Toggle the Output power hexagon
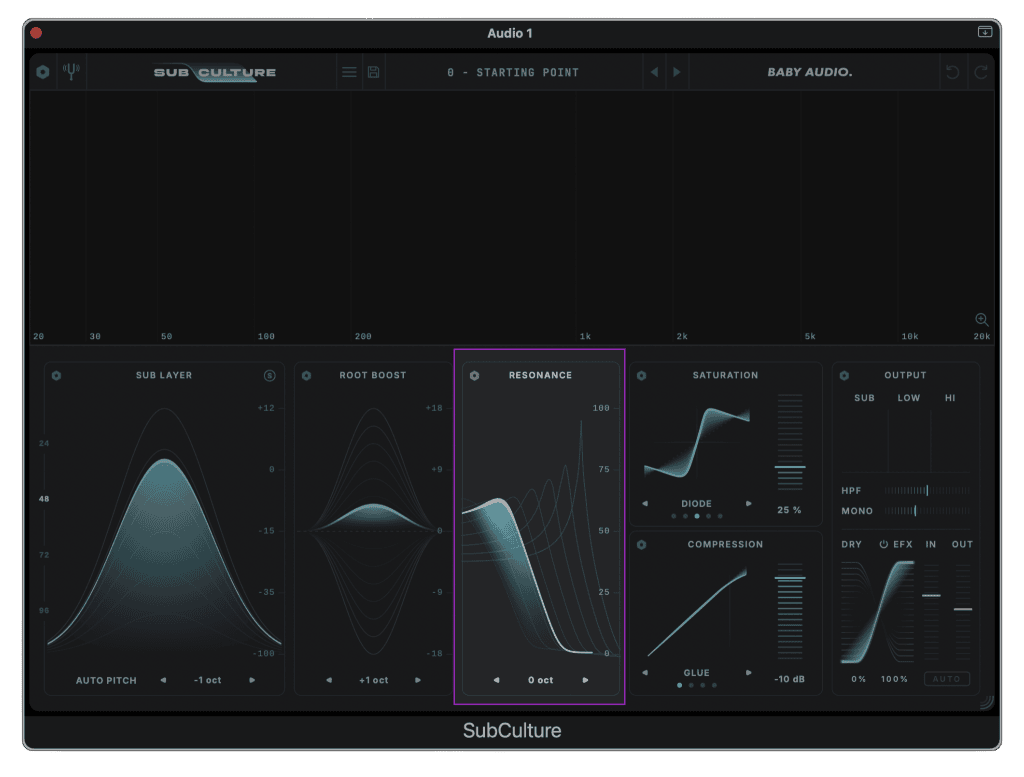1024x777 pixels. (x=844, y=375)
